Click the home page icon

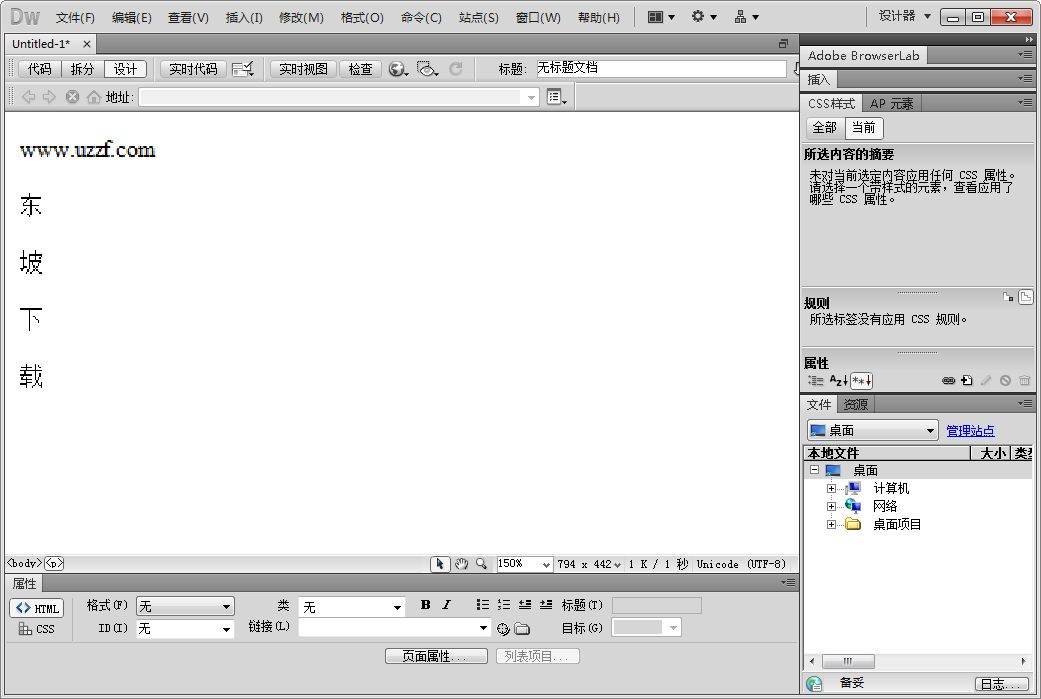pos(94,97)
